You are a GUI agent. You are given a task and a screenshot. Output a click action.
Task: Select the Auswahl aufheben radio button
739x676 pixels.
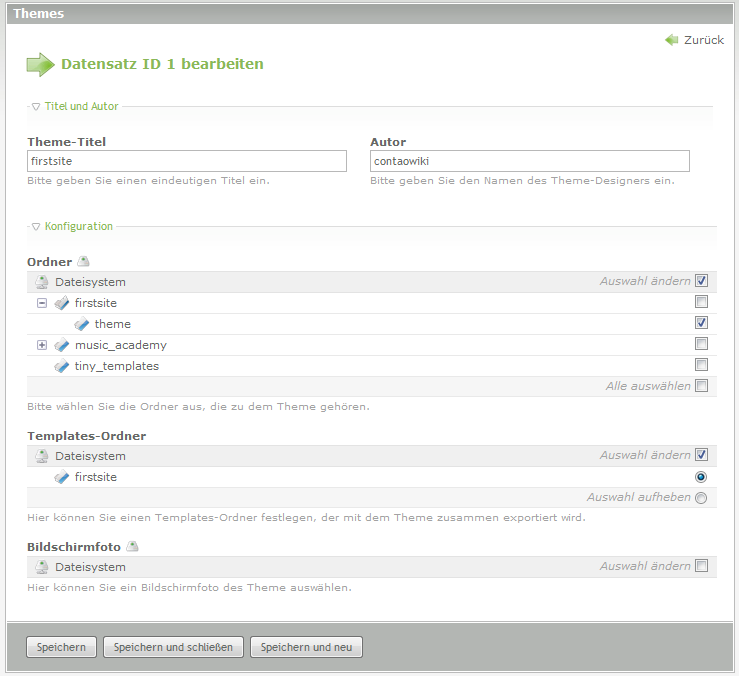coord(701,498)
